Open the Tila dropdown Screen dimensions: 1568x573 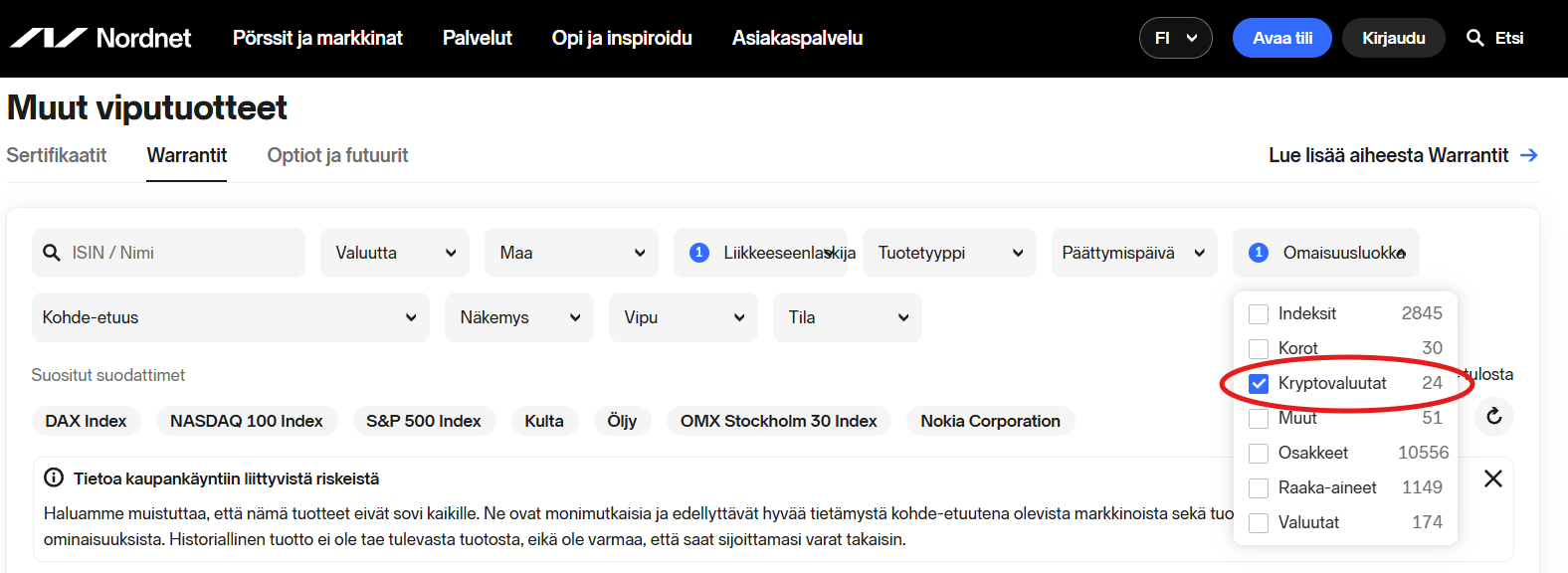click(x=848, y=317)
